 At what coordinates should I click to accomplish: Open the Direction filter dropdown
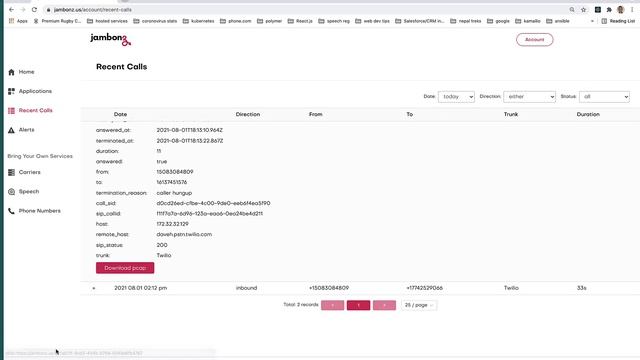point(529,97)
